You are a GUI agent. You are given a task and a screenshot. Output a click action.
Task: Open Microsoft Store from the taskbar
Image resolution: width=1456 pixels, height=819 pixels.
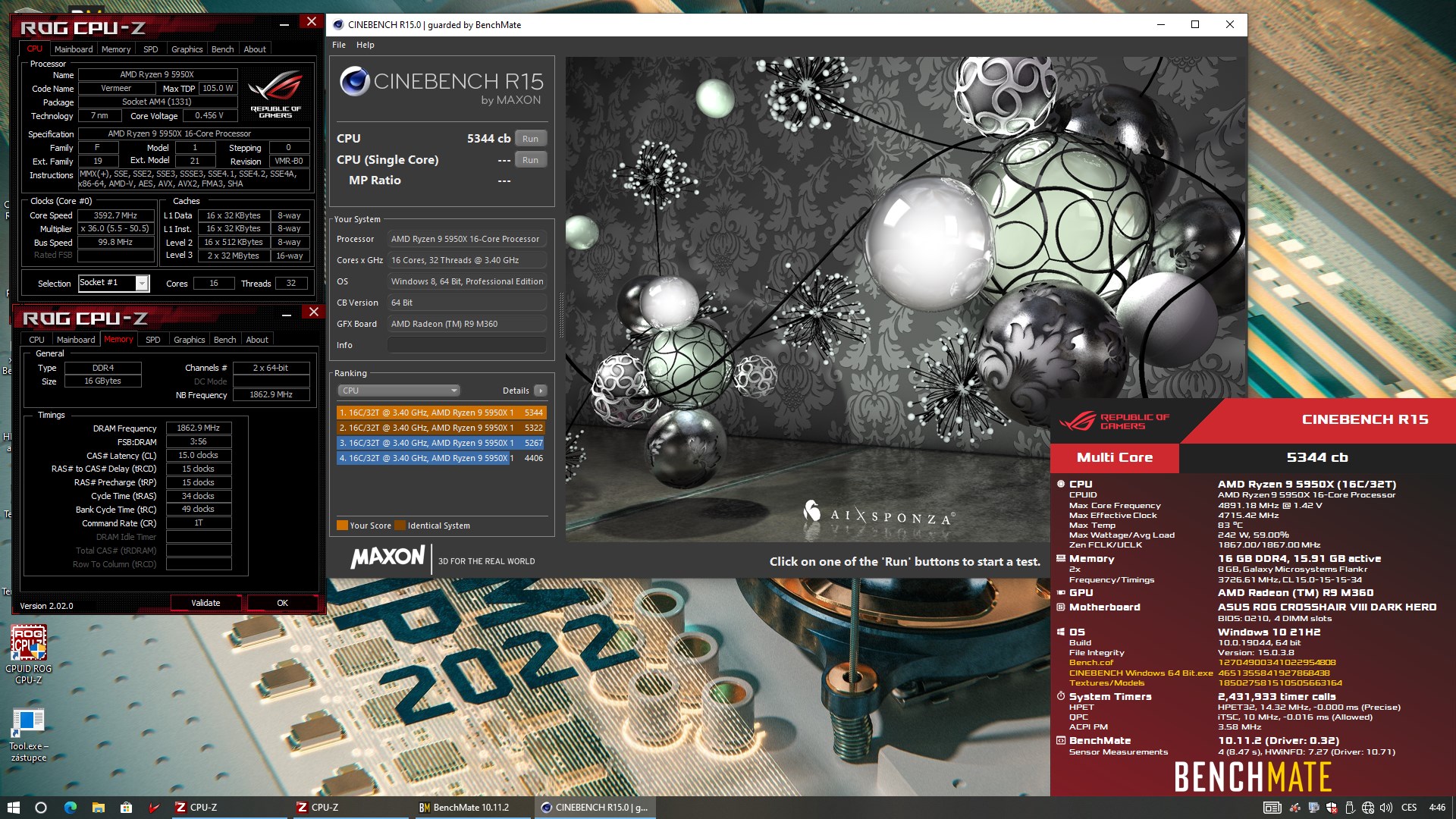coord(127,808)
